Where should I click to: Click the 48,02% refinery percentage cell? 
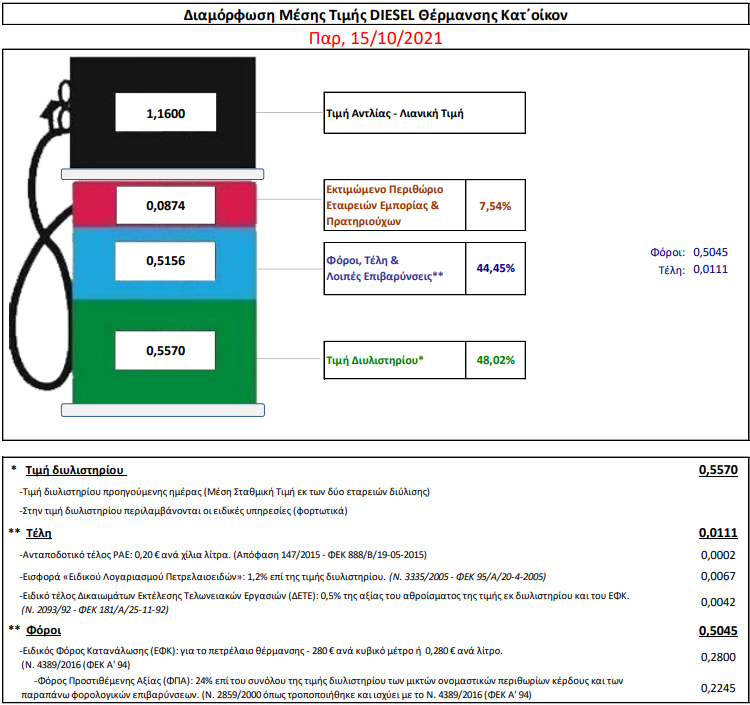(495, 360)
